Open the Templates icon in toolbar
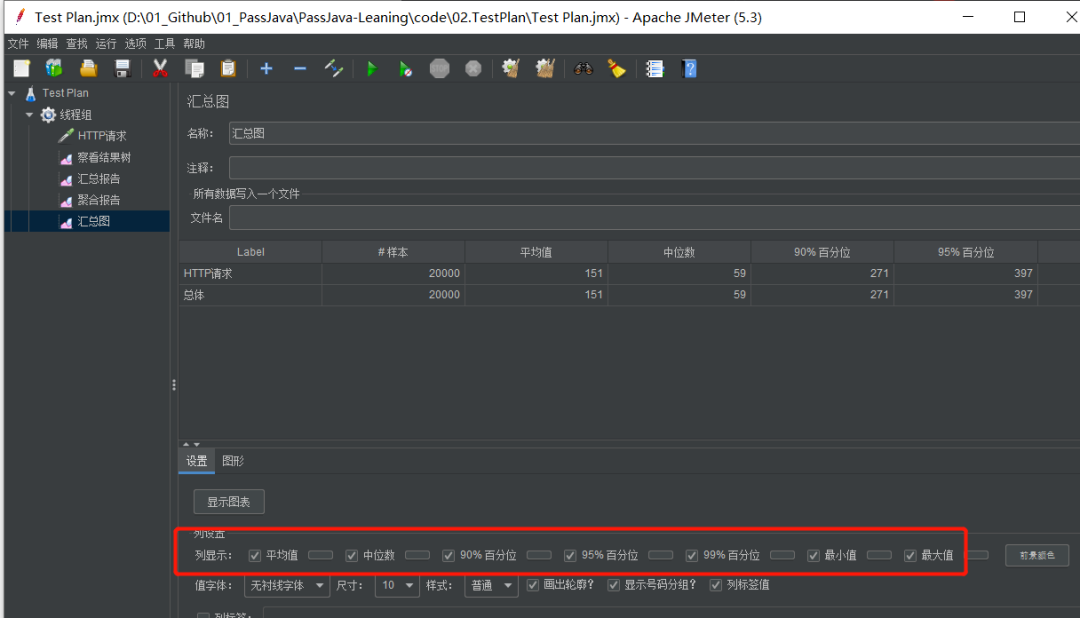The height and width of the screenshot is (618, 1080). coord(54,69)
